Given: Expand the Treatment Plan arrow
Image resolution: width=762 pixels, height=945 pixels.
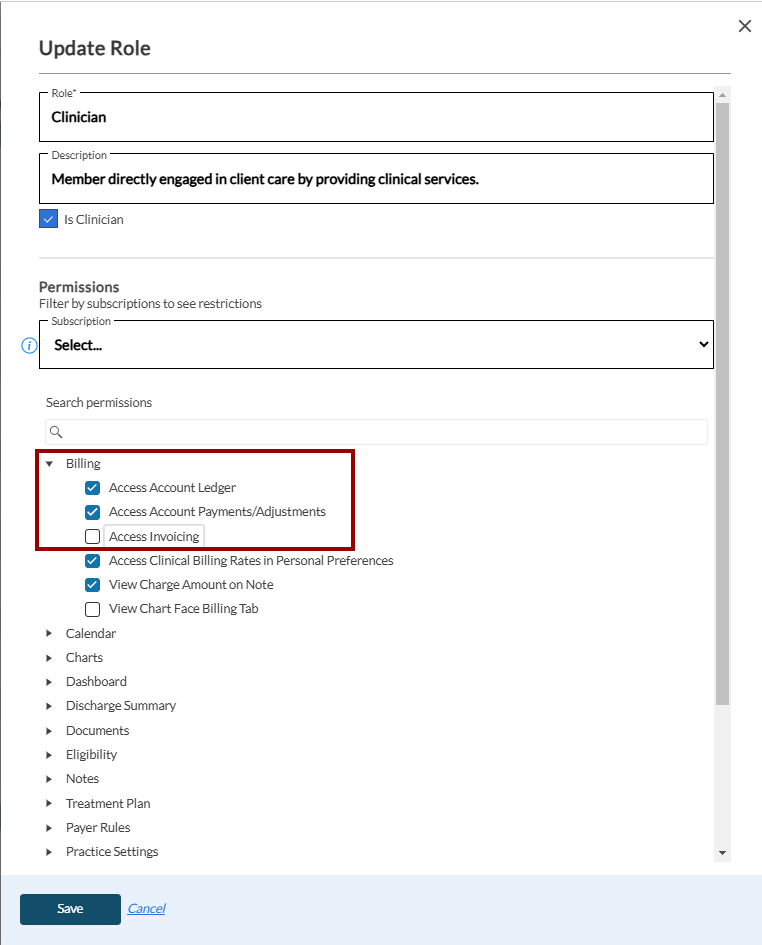Looking at the screenshot, I should tap(49, 804).
